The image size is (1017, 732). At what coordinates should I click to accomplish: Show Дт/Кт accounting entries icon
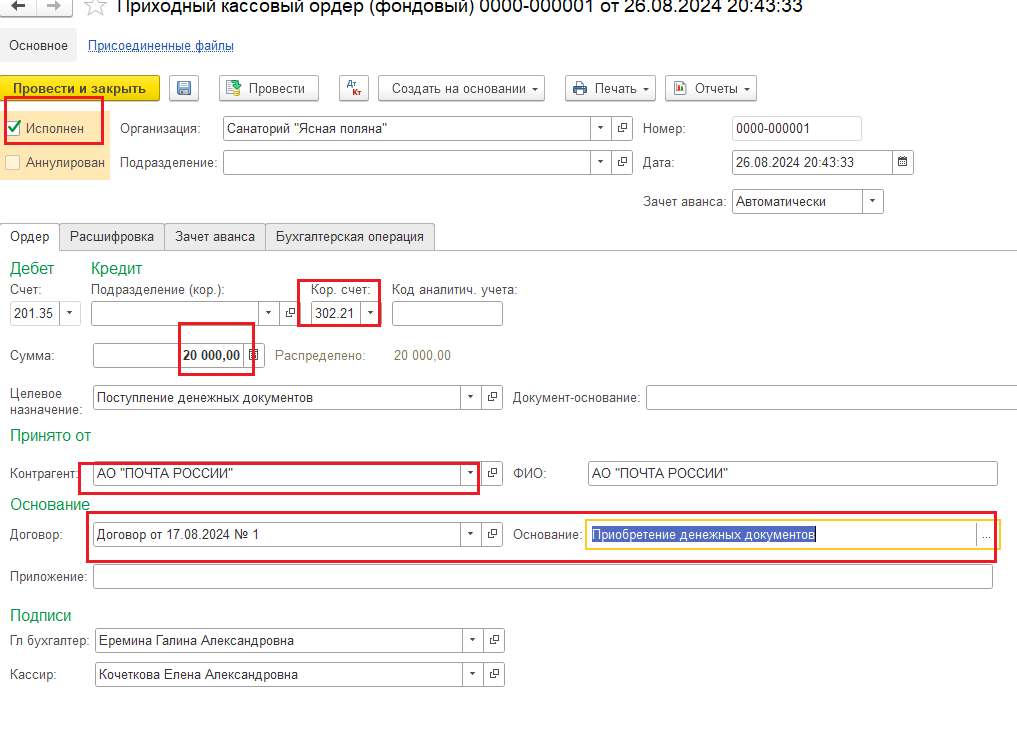tap(354, 88)
